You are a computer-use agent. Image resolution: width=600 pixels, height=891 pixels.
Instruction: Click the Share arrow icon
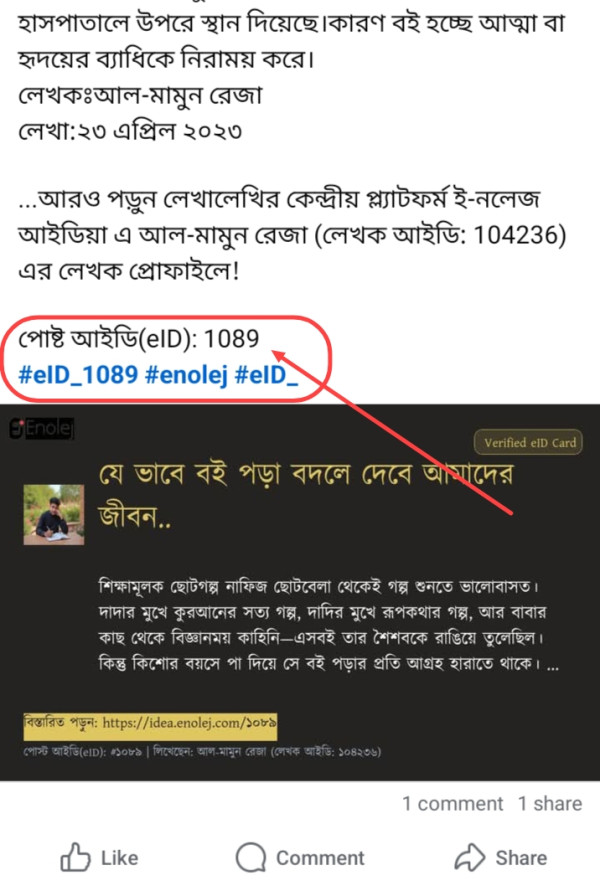pyautogui.click(x=469, y=857)
